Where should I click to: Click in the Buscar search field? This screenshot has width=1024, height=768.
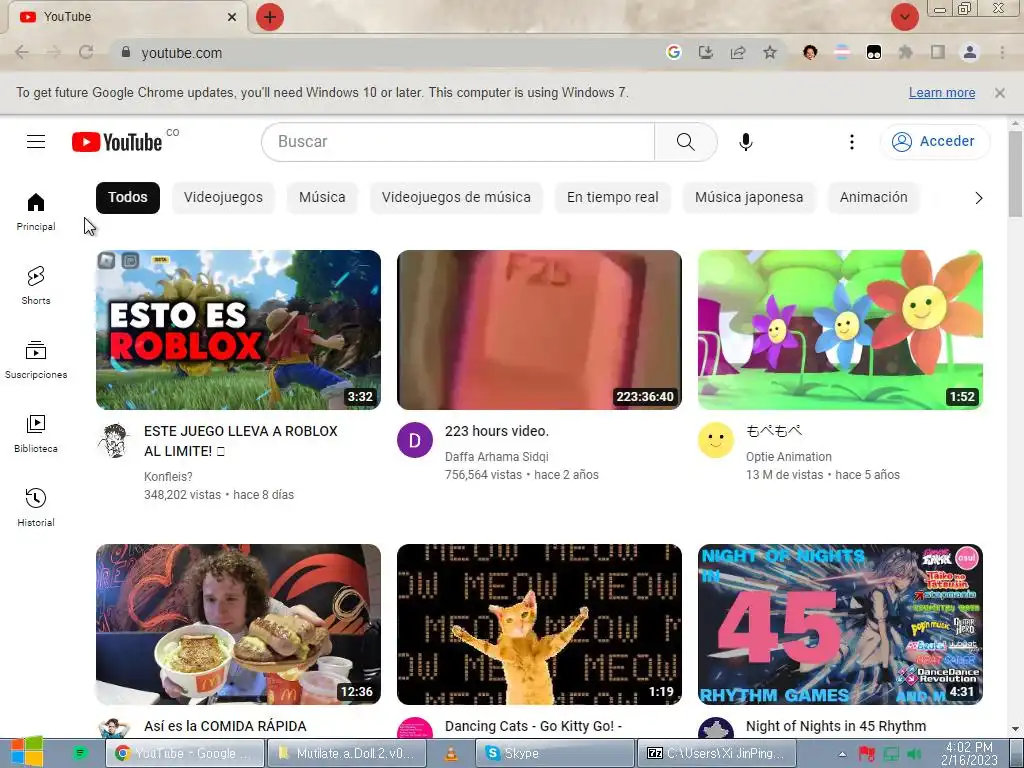[x=458, y=142]
